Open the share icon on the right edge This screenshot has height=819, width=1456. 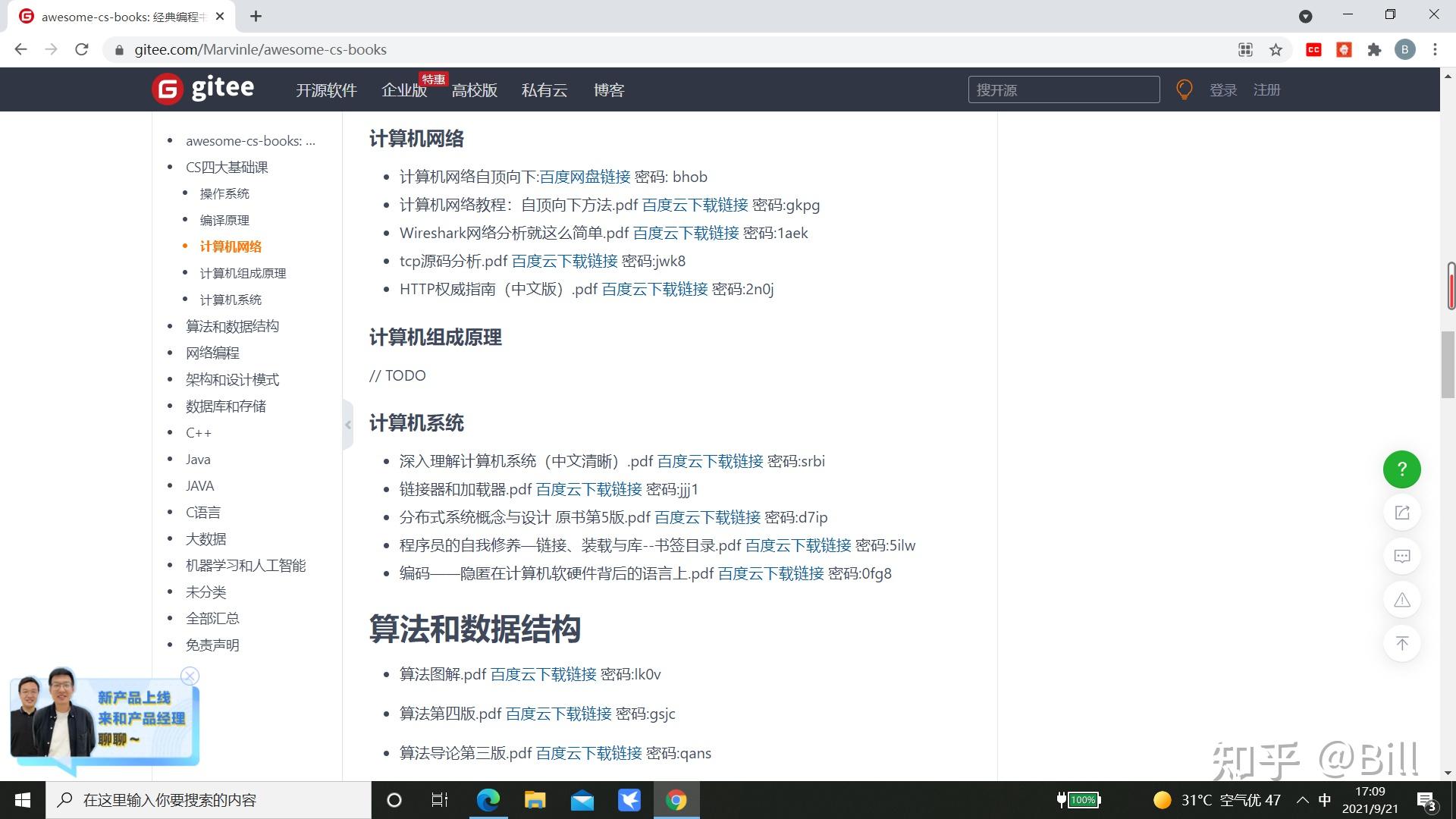(x=1401, y=512)
